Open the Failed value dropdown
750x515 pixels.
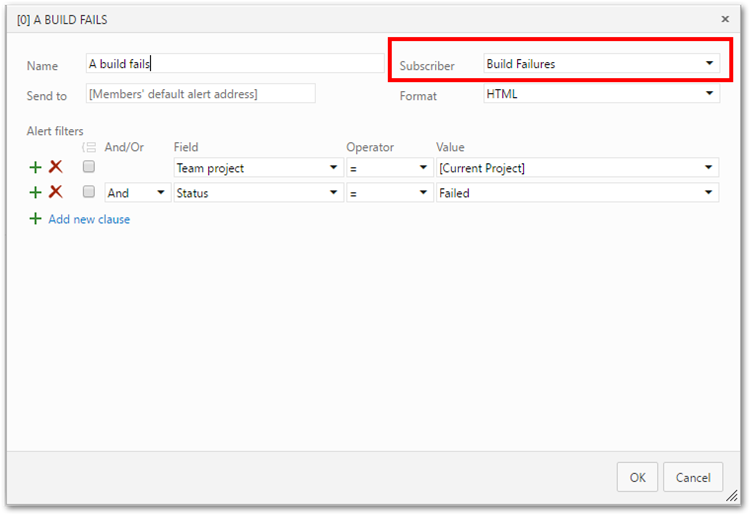point(577,193)
